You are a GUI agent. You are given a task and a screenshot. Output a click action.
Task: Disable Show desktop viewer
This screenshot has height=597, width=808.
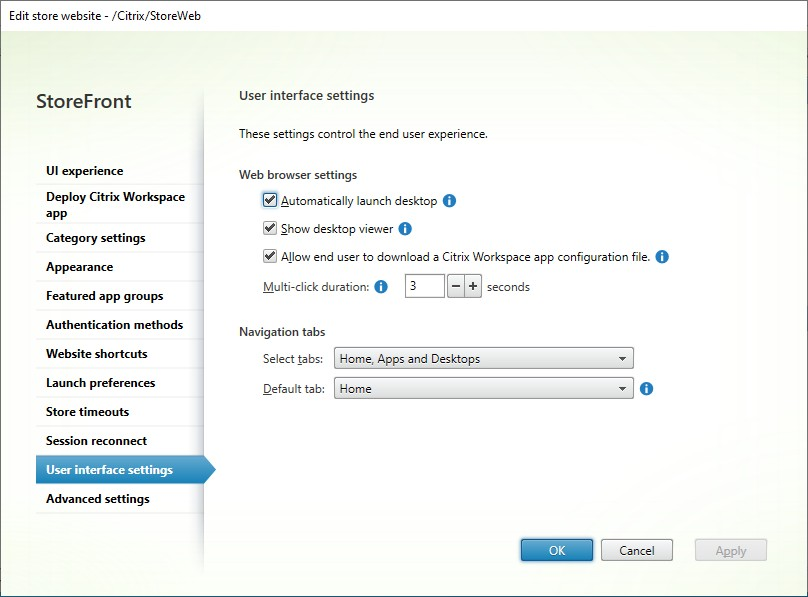[x=270, y=228]
